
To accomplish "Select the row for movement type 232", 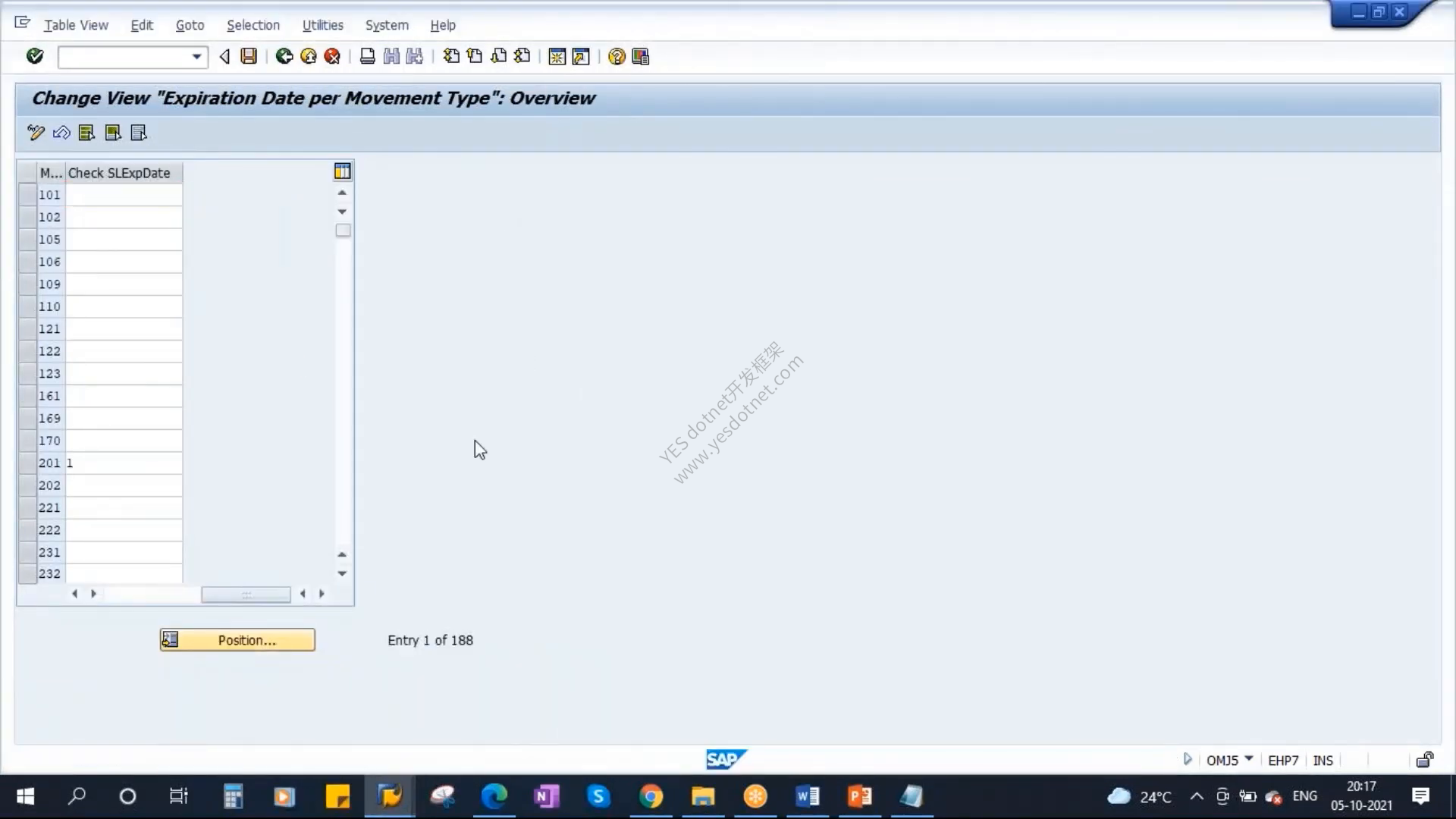I will [x=27, y=574].
